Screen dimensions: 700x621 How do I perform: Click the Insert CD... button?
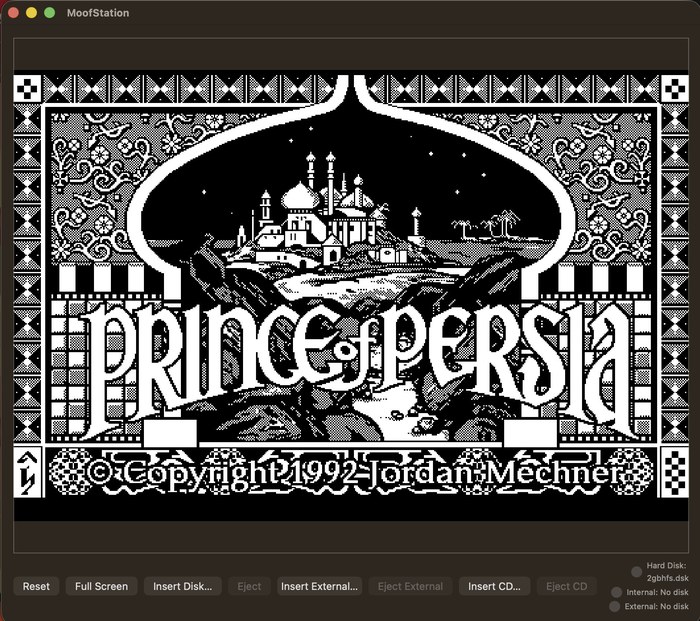tap(494, 586)
